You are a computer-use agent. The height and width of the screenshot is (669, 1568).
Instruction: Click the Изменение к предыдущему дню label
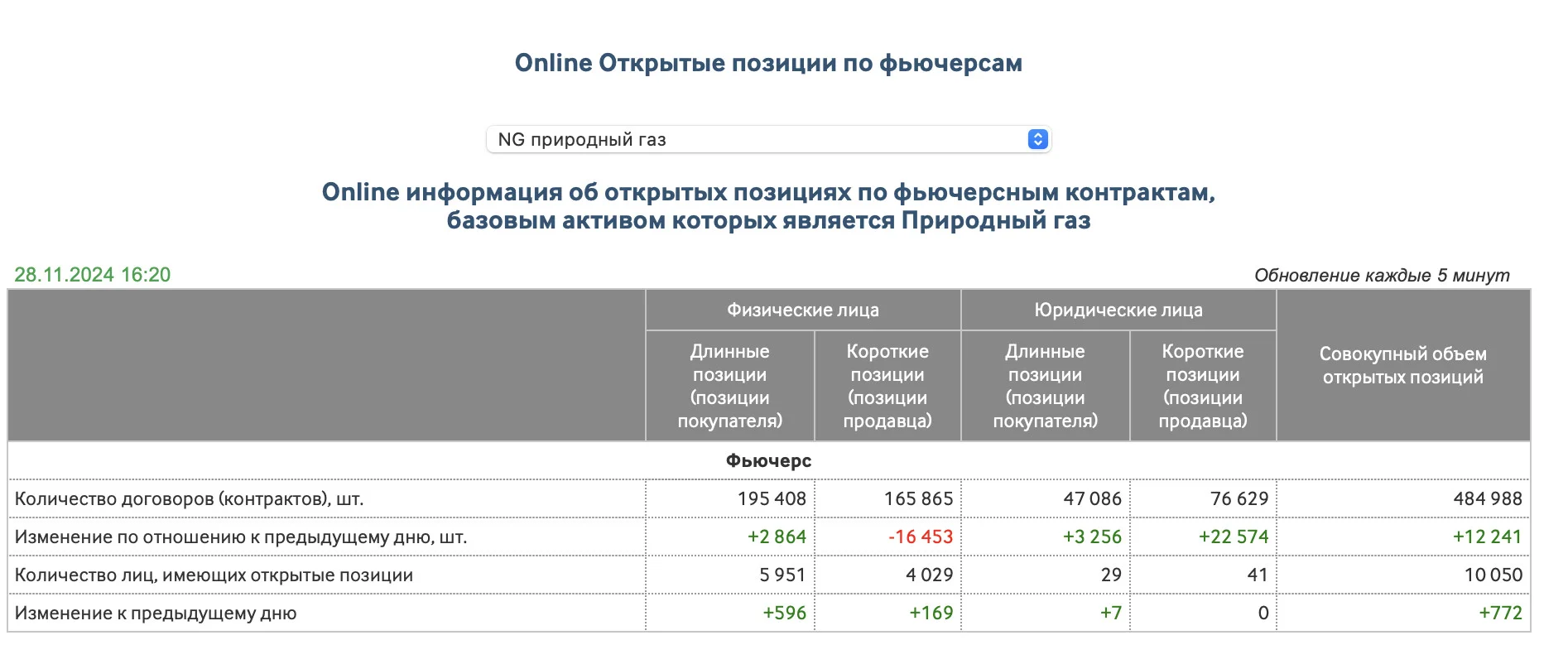[156, 614]
